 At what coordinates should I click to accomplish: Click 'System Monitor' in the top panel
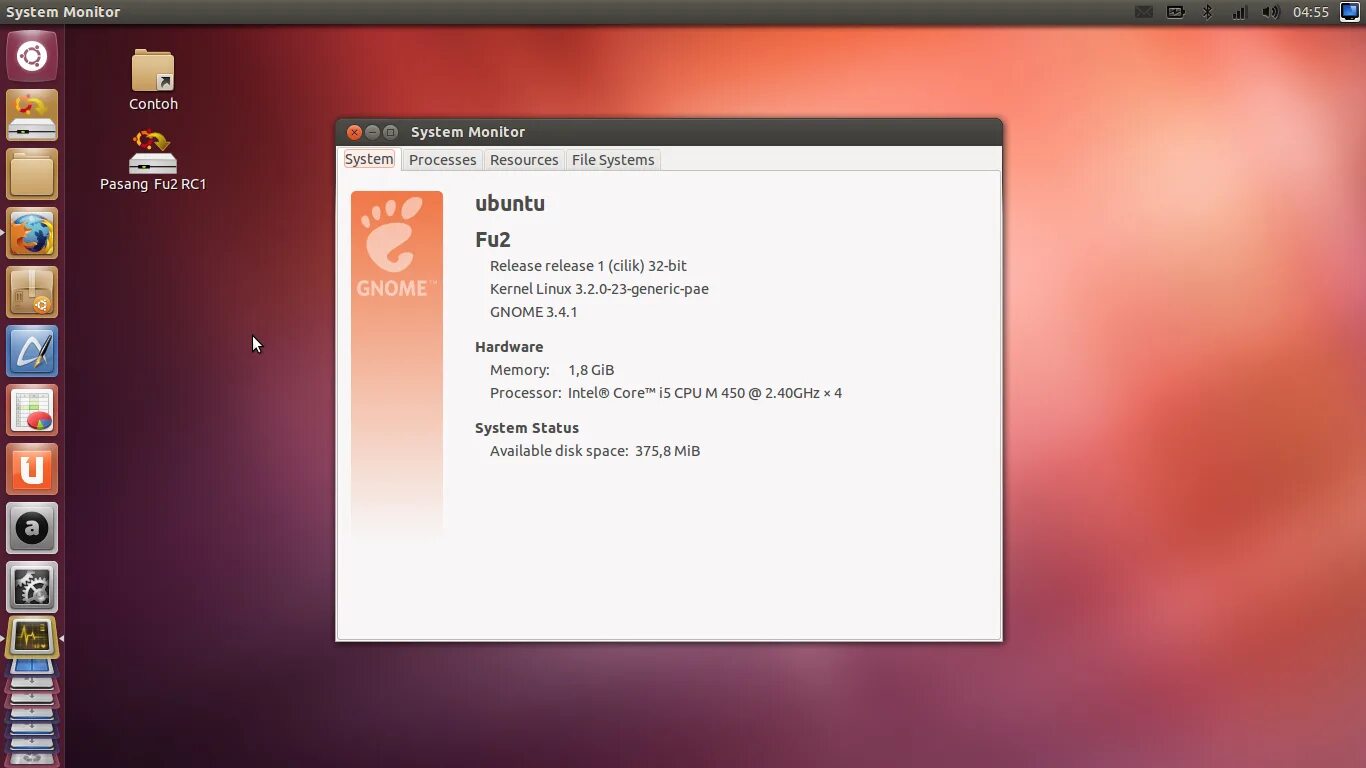[63, 12]
